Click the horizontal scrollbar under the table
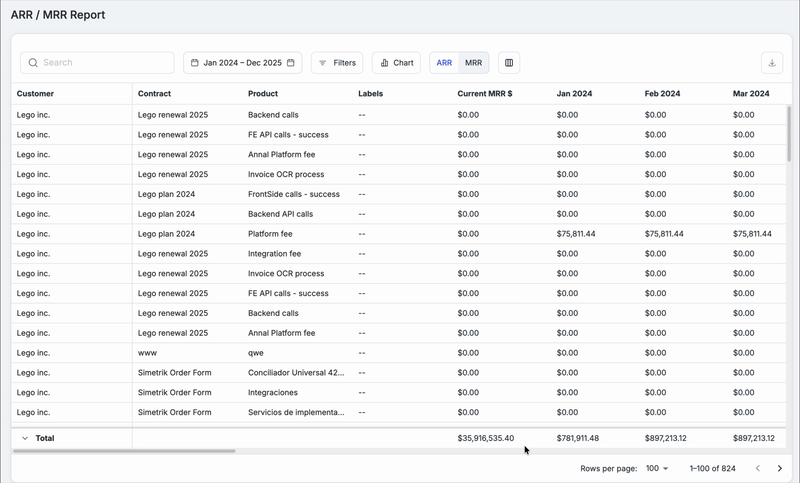 pos(124,451)
